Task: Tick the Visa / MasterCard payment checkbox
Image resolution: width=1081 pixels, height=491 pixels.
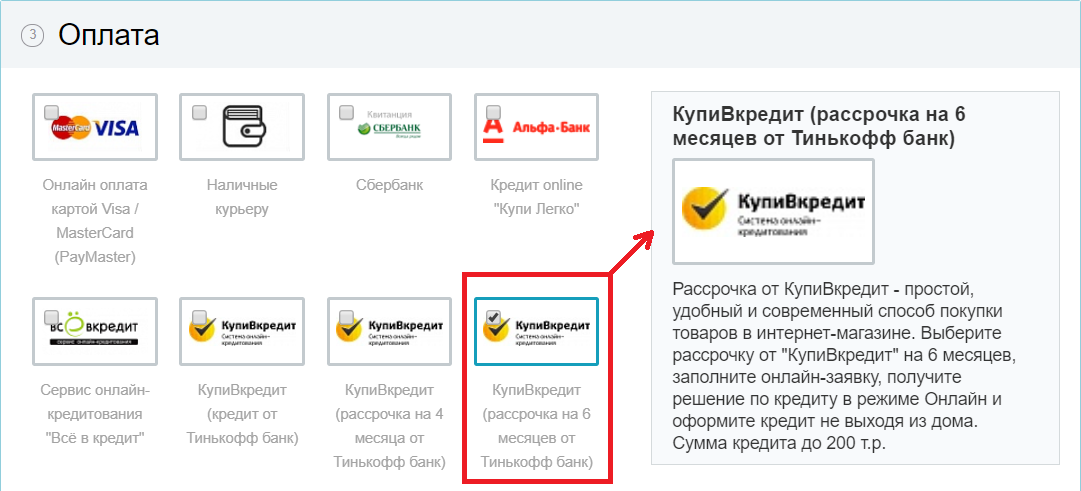Action: click(51, 112)
